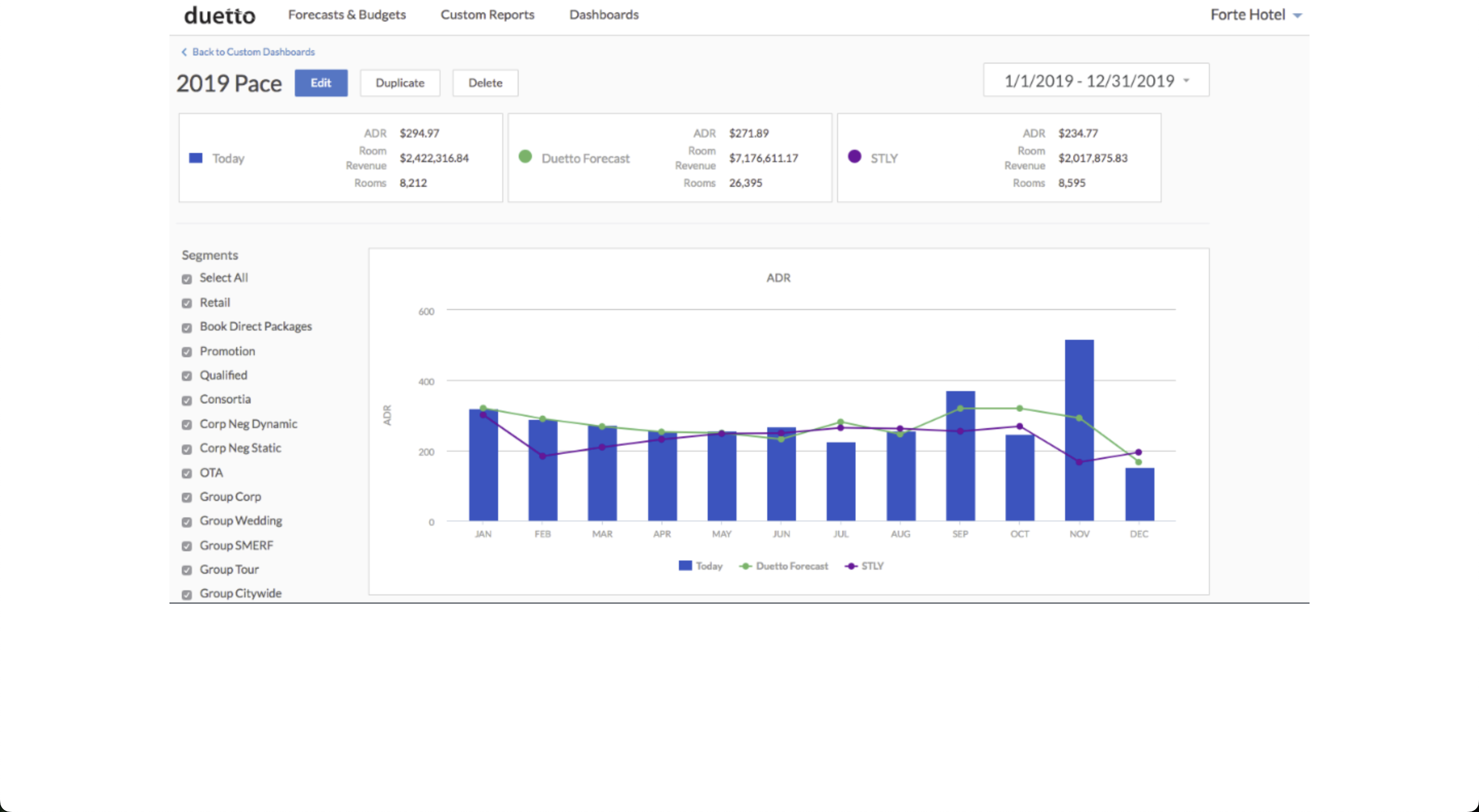Toggle Today series in chart legend
Screen dimensions: 1479x812
point(700,566)
